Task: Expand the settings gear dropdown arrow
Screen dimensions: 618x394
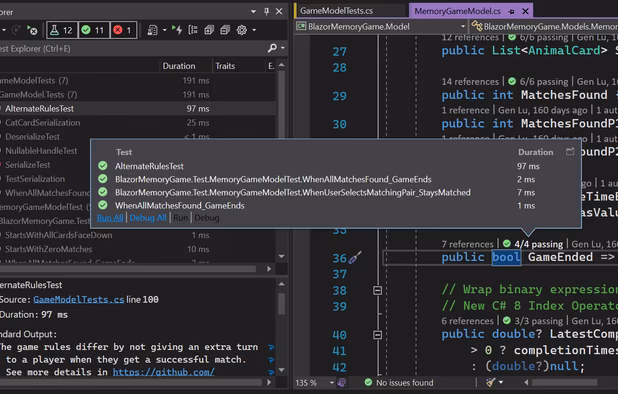Action: click(254, 30)
